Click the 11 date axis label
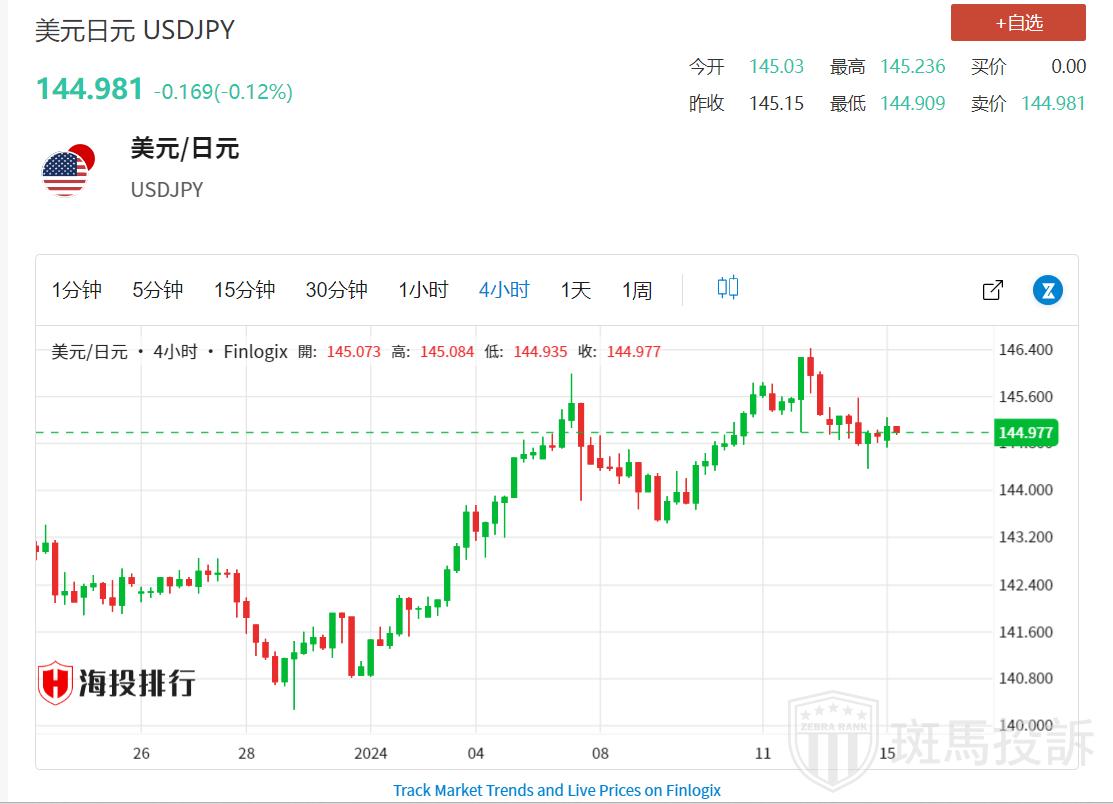Viewport: 1113px width, 804px height. [763, 754]
